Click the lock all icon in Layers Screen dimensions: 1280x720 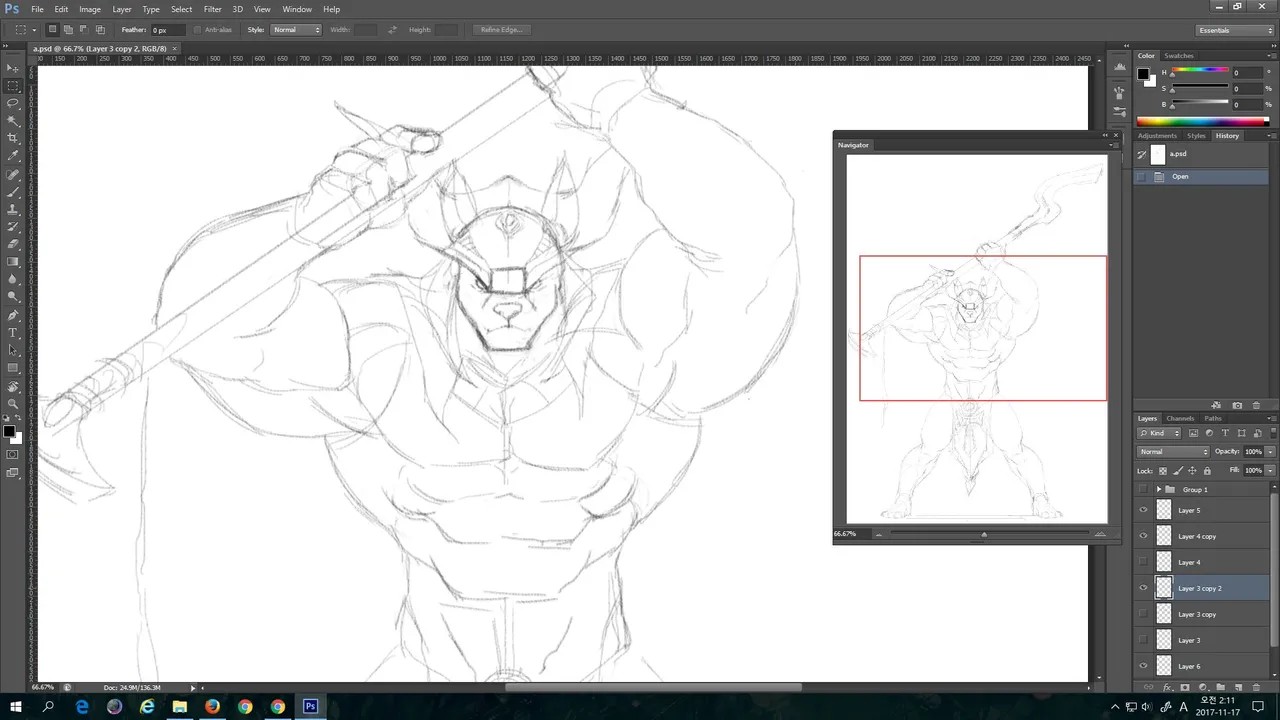[x=1207, y=471]
